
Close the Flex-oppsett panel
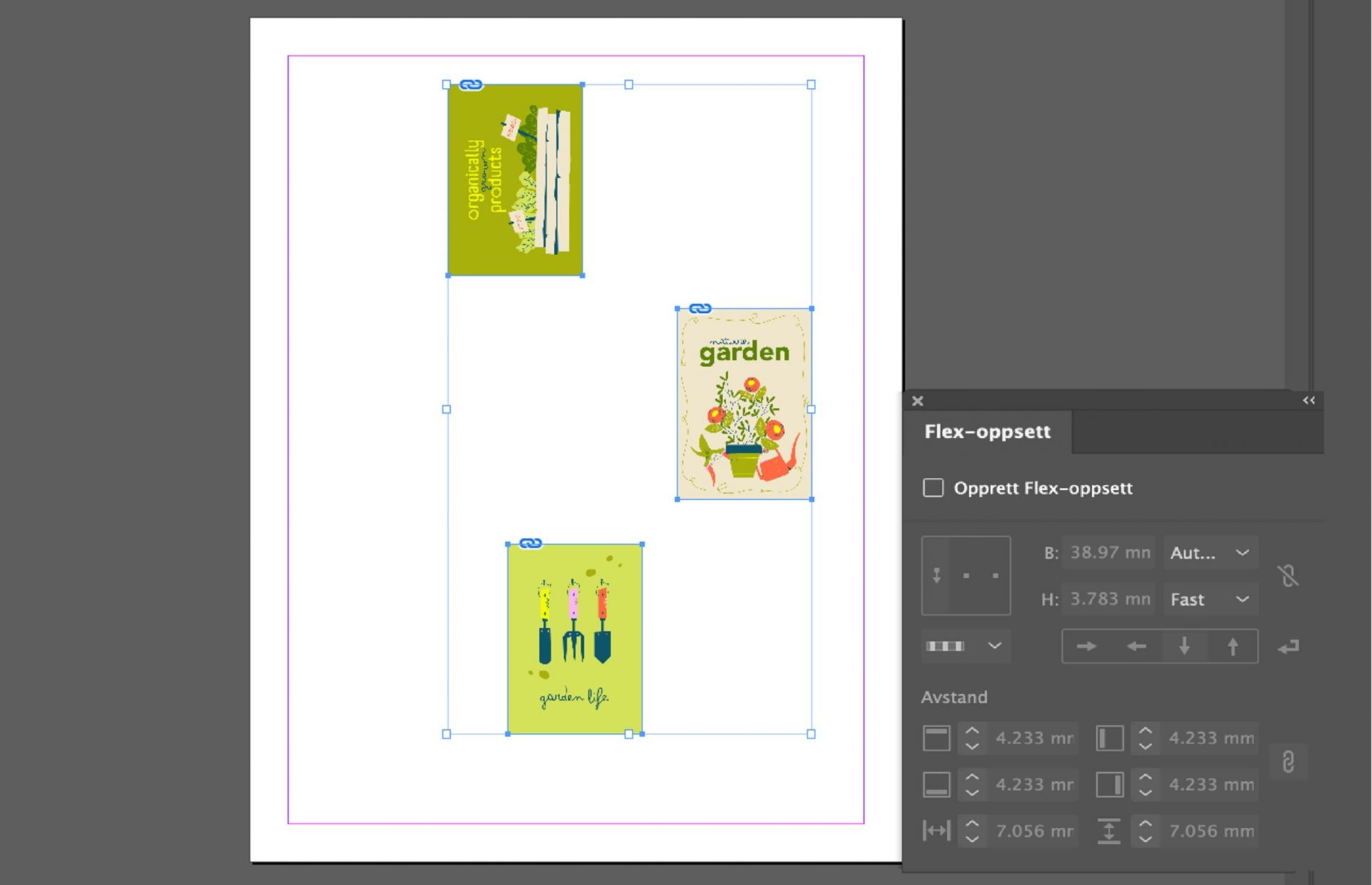coord(917,401)
